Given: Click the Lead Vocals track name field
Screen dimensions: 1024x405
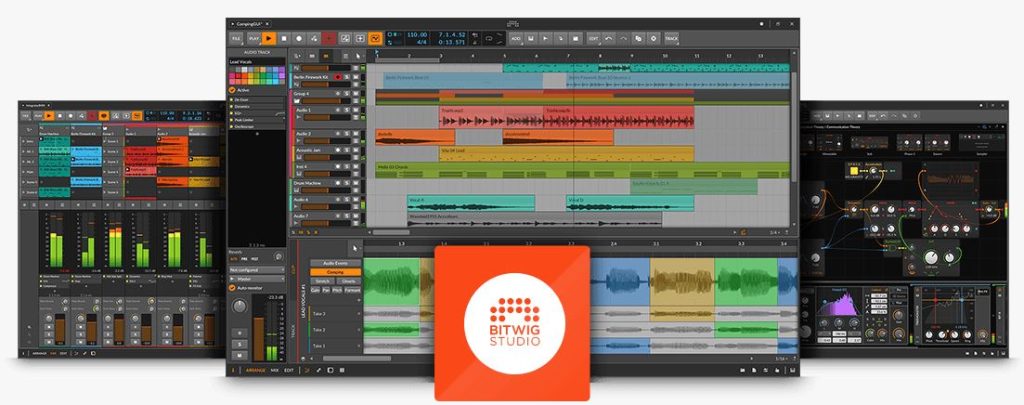Looking at the screenshot, I should [256, 61].
